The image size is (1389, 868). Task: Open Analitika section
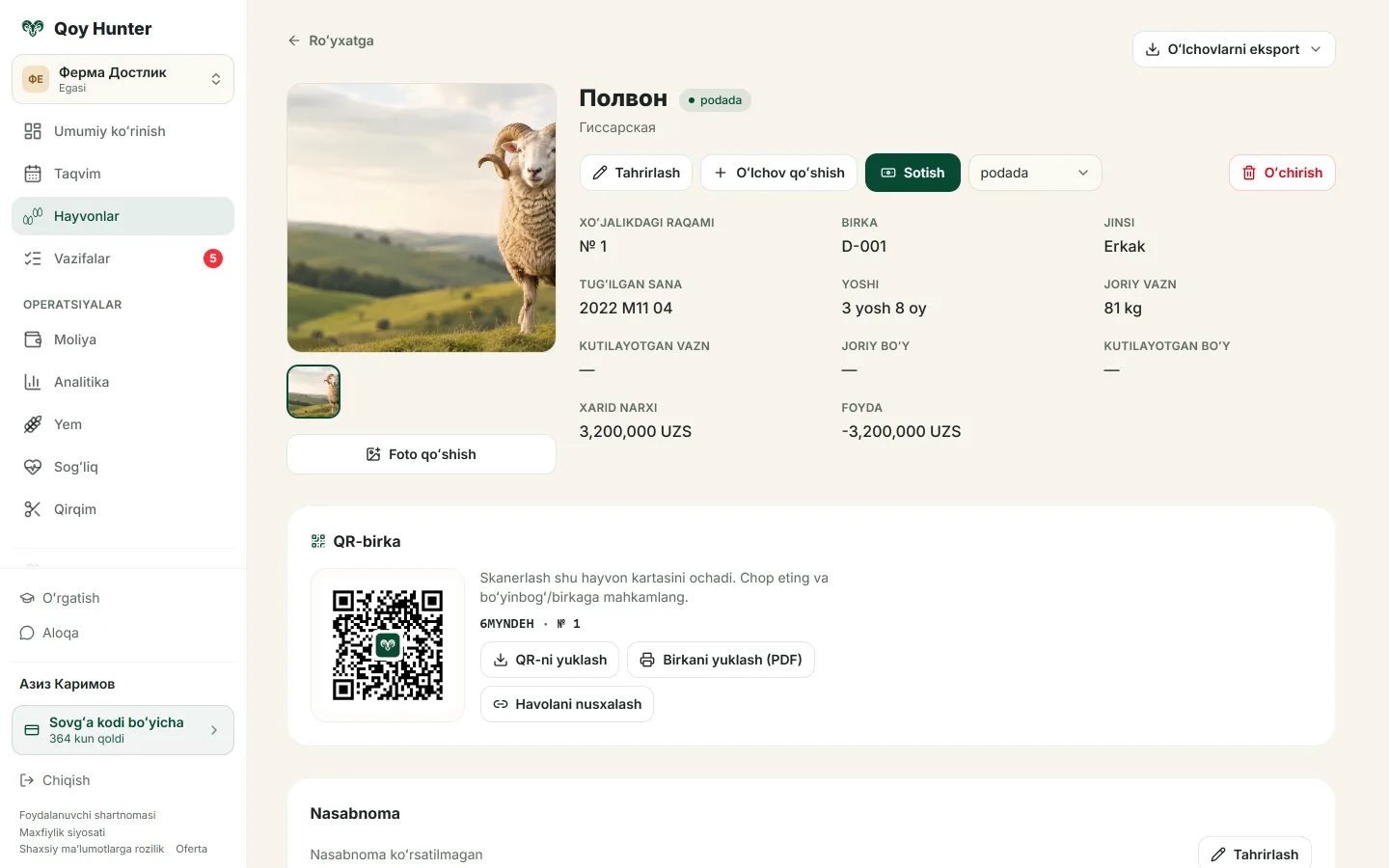pos(123,382)
